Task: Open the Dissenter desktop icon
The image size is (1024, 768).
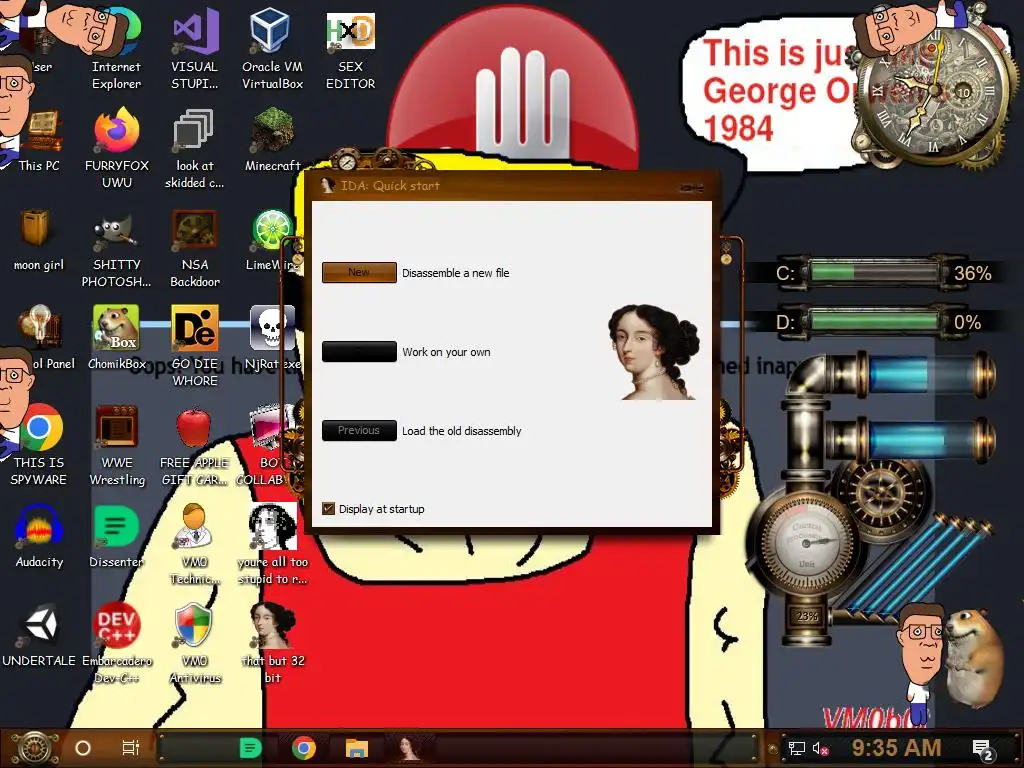Action: pyautogui.click(x=116, y=537)
